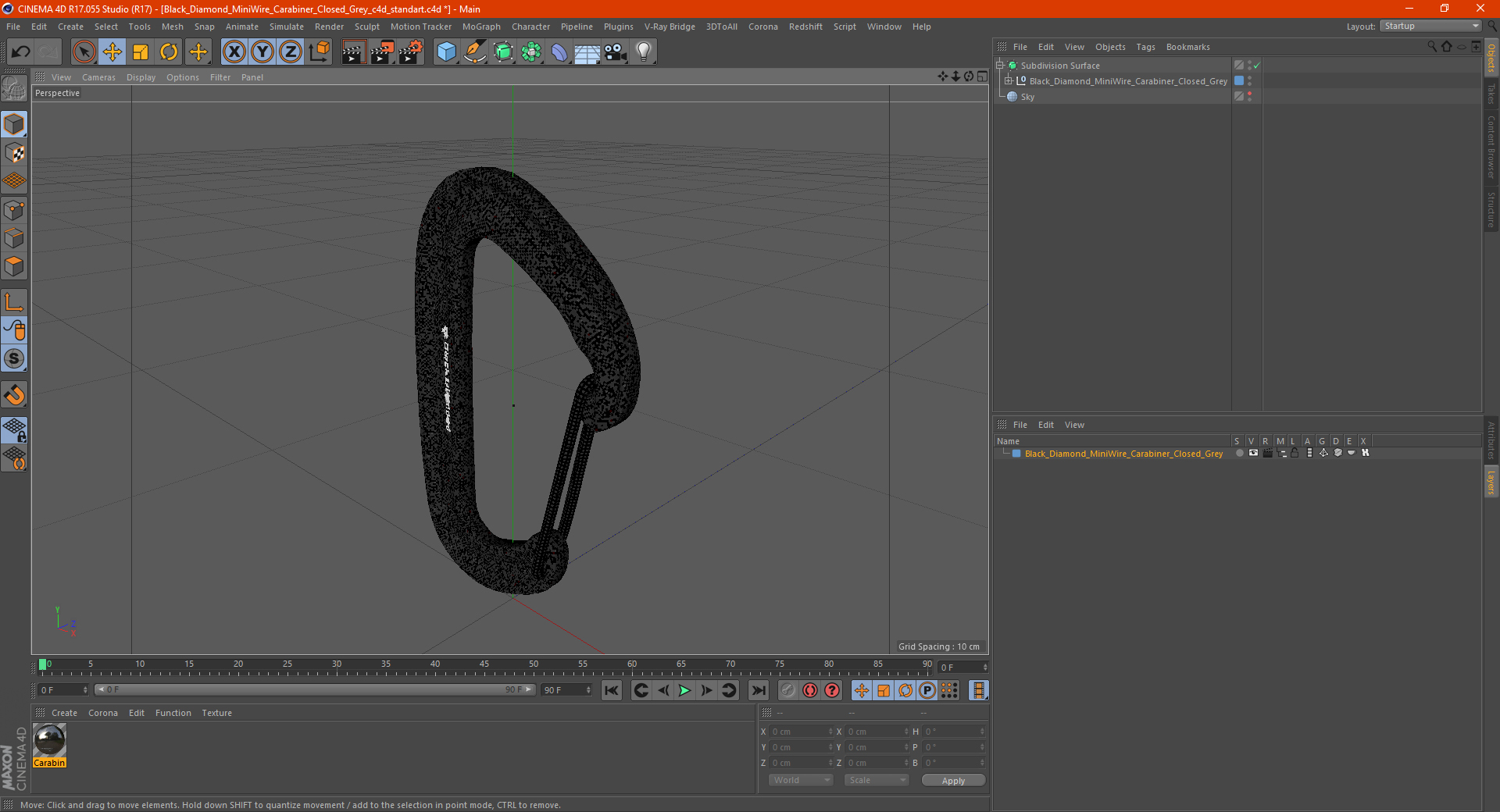The image size is (1500, 812).
Task: Play the animation forwards
Action: coord(684,690)
